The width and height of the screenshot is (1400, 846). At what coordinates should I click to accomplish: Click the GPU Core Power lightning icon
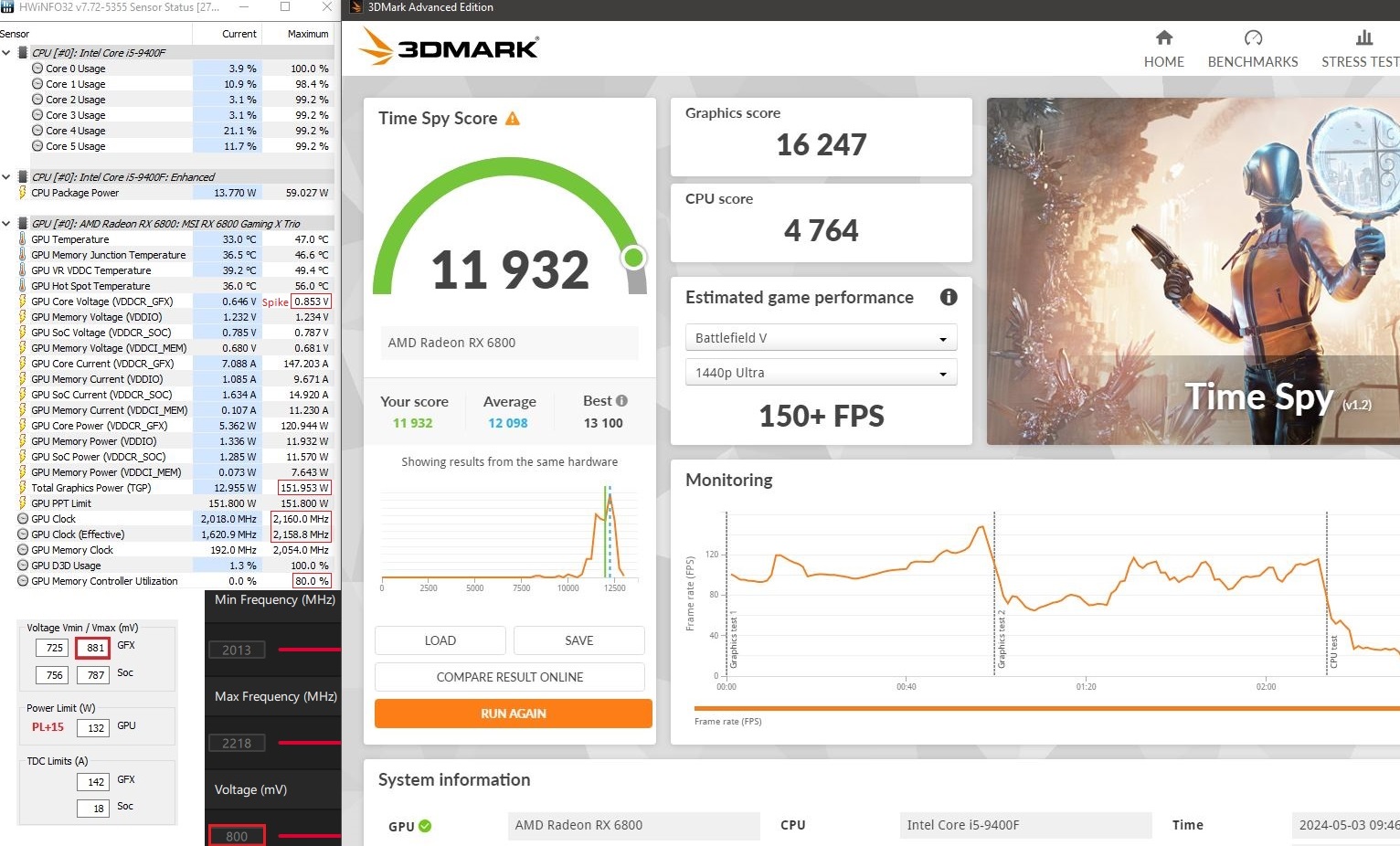[x=23, y=426]
